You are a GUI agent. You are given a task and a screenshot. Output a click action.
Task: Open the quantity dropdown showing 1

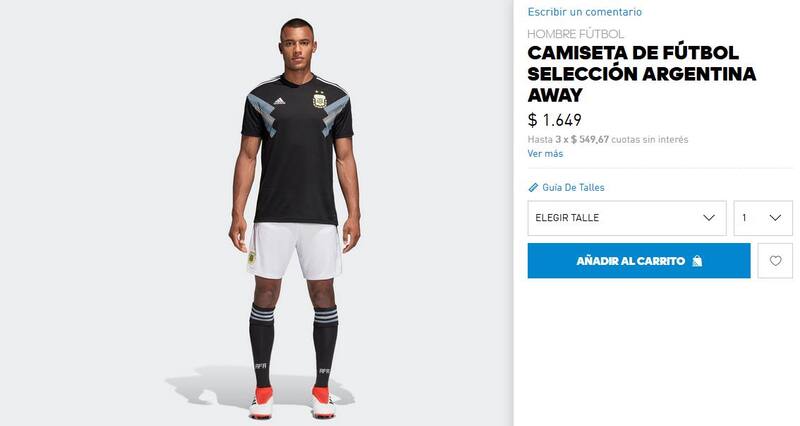pyautogui.click(x=762, y=218)
